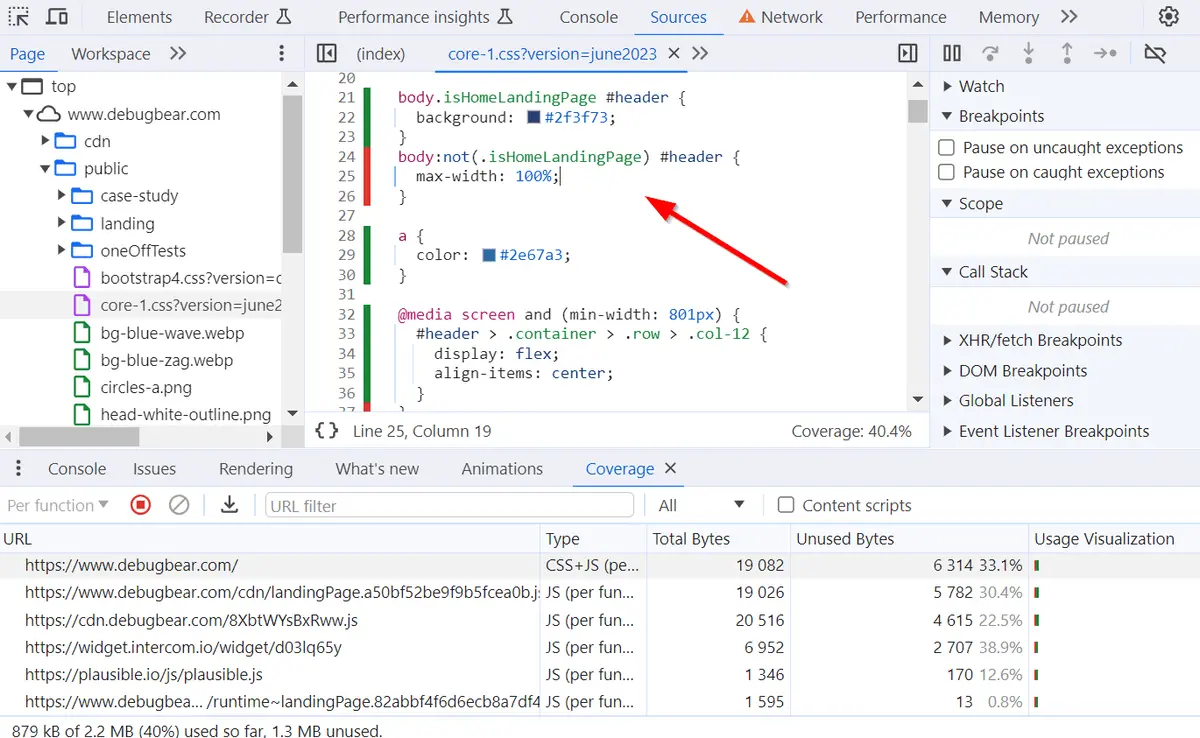Screen dimensions: 1200x738
Task: Switch to the Network tab
Action: [x=780, y=17]
